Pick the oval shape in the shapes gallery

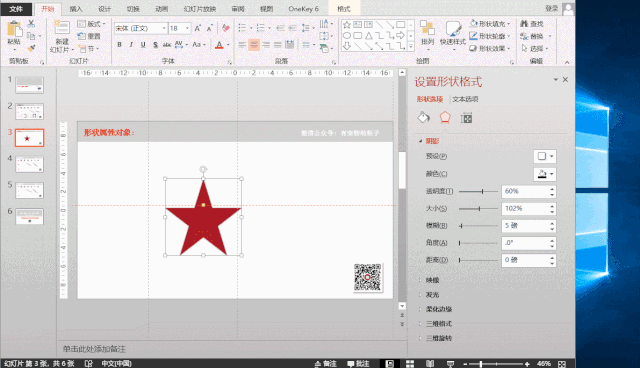[x=347, y=36]
